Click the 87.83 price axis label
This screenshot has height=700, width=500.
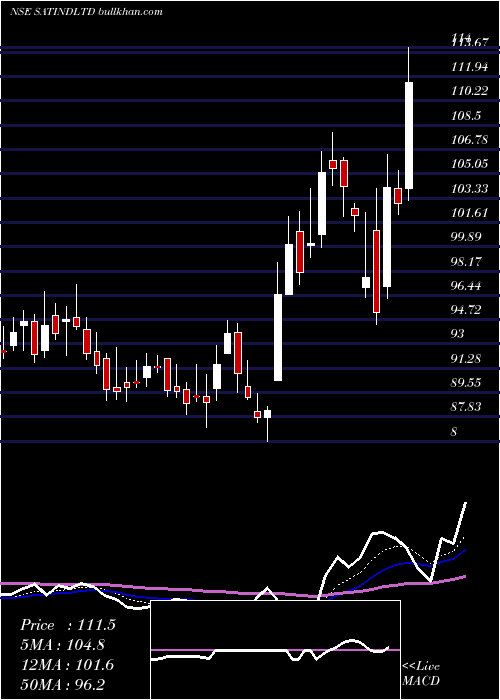tap(466, 407)
